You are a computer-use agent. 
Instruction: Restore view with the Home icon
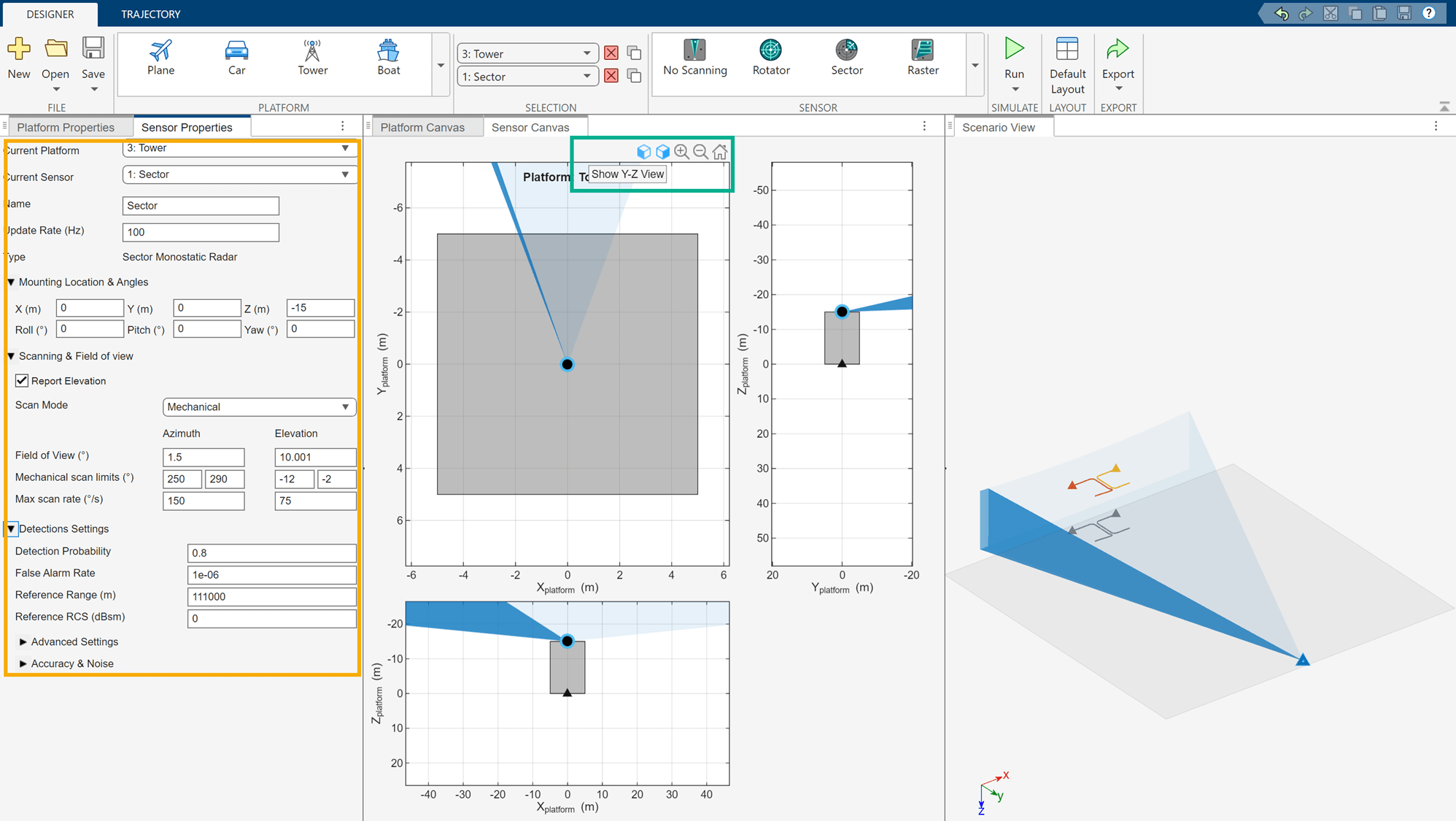coord(720,152)
